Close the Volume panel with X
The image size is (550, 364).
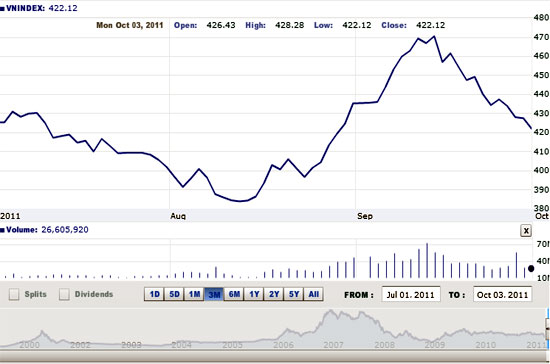pos(526,231)
